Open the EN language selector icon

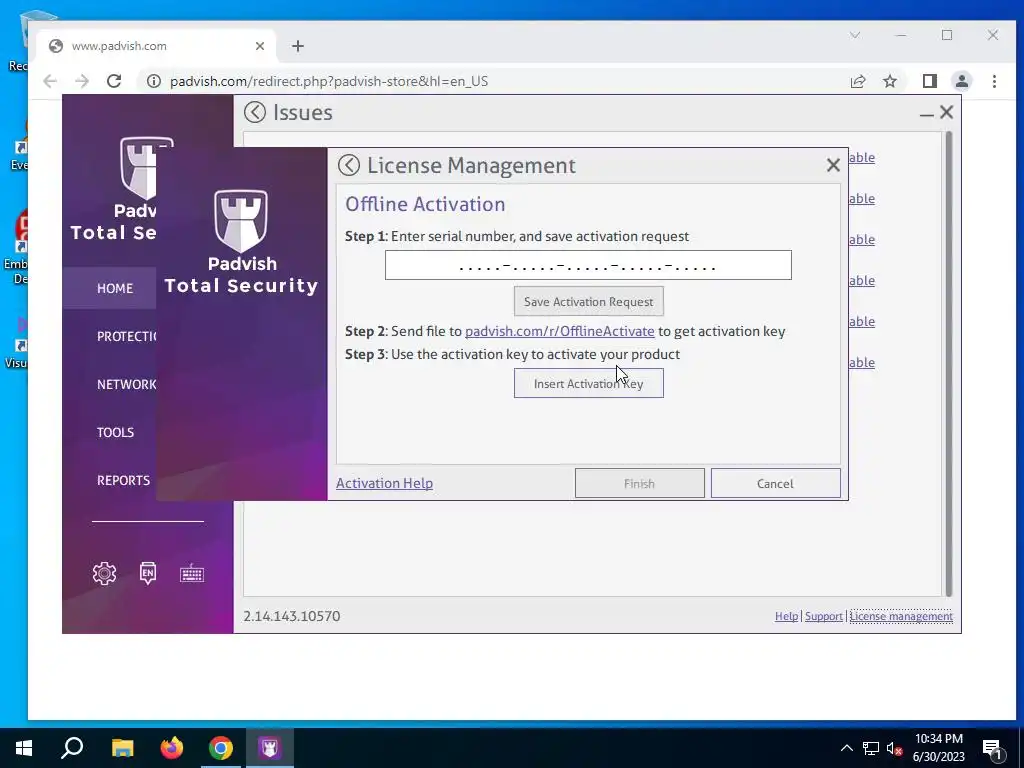point(148,573)
